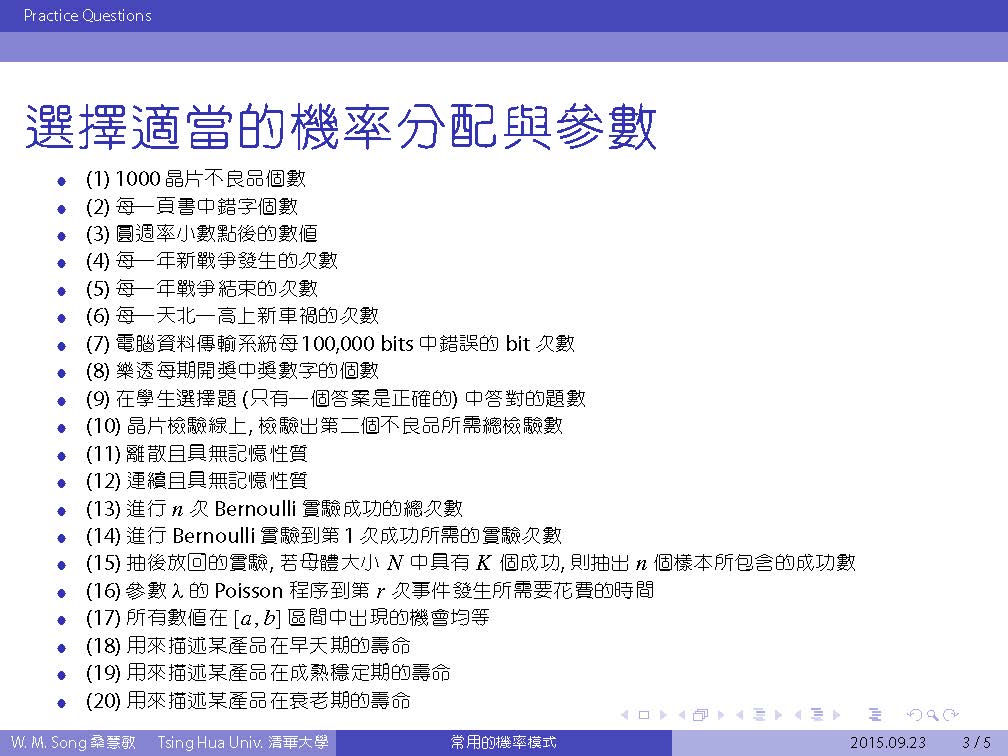Click the presentation outline icon near search
Viewport: 1008px width, 756px height.
[x=875, y=715]
